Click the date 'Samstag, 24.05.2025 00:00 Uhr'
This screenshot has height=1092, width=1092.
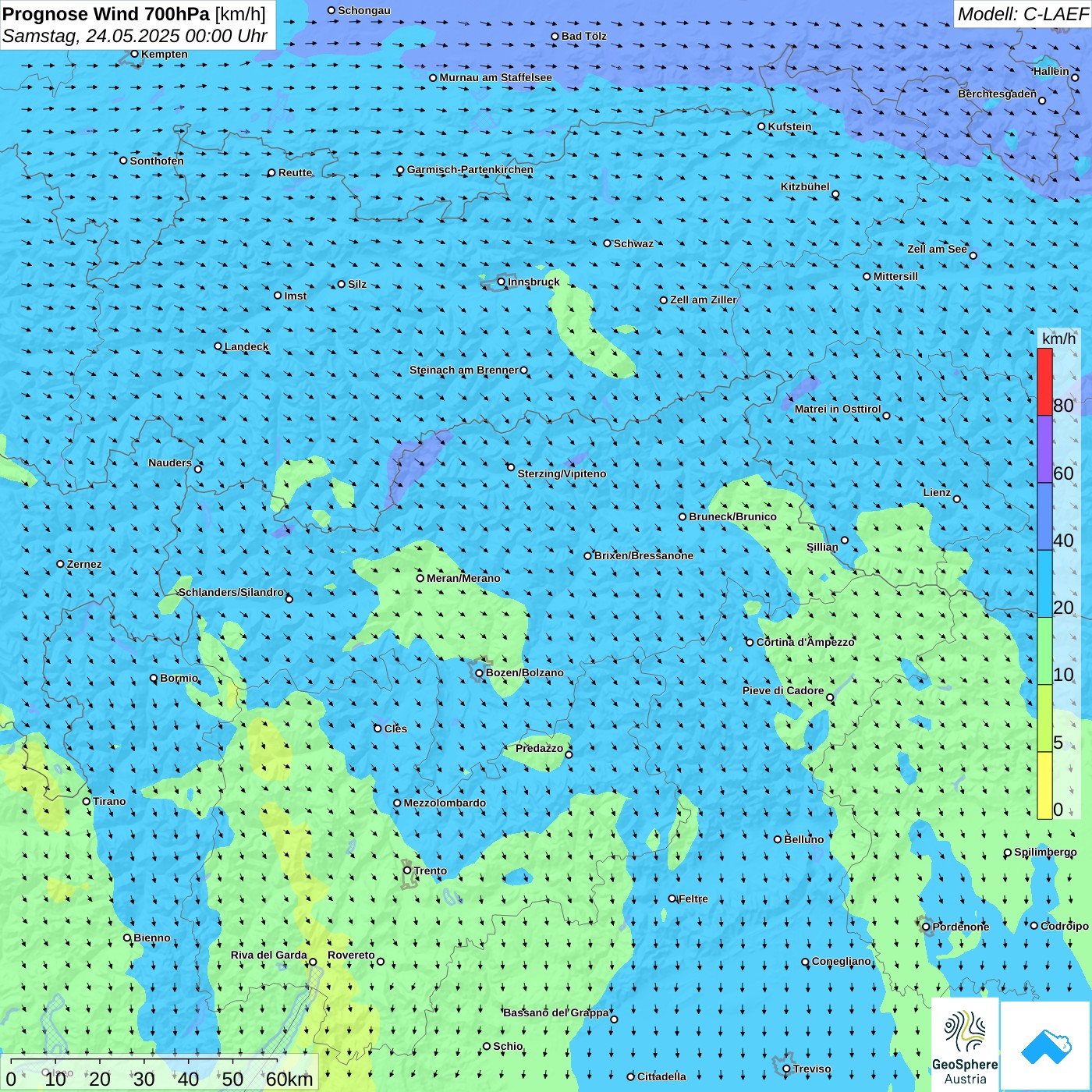tap(135, 36)
